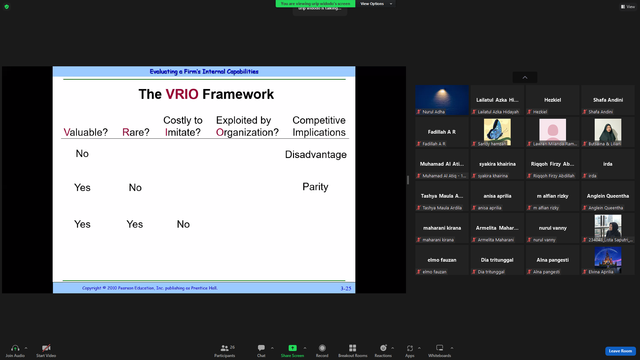Click Armelita Maharani's participant tile
Screen dimensions: 640x360
[x=497, y=228]
